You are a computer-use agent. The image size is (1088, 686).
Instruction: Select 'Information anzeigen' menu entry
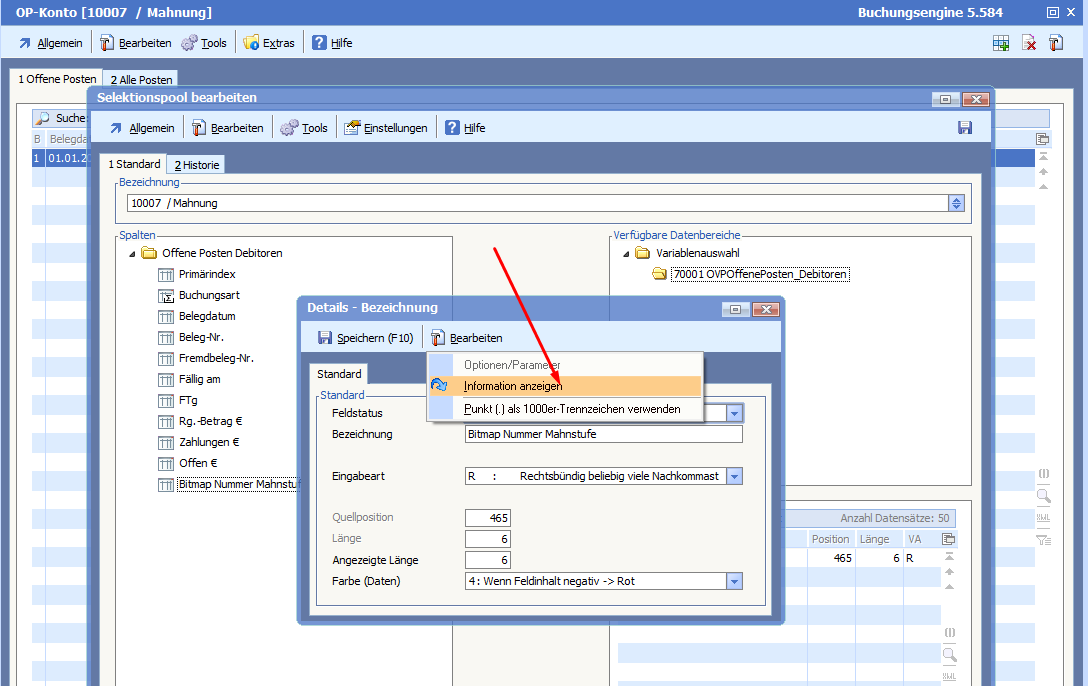(x=513, y=386)
